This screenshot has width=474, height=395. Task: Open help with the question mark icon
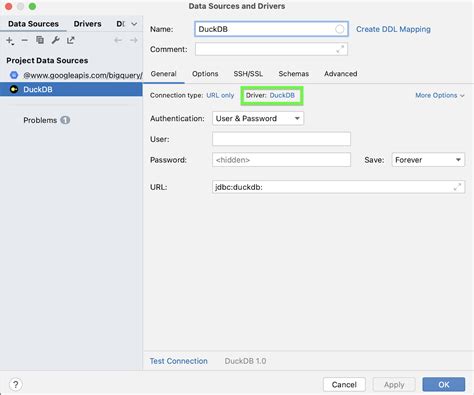click(15, 384)
